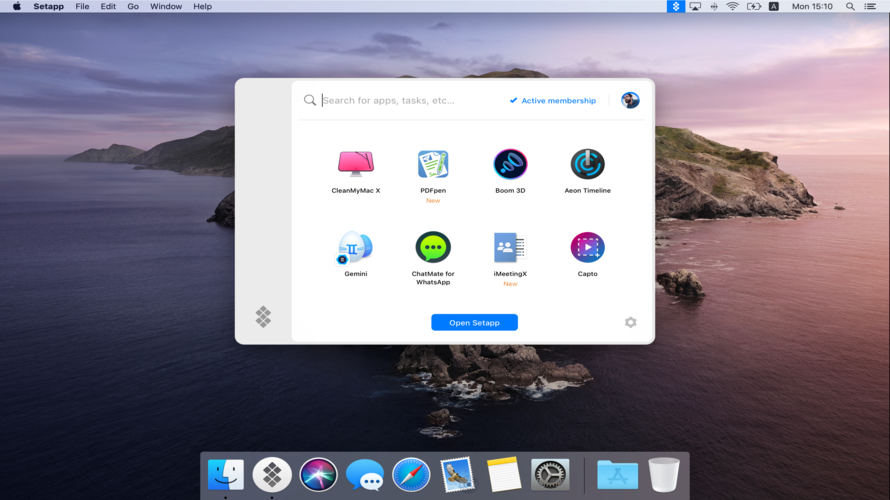Click Setapp logo in the sidebar

[x=263, y=317]
